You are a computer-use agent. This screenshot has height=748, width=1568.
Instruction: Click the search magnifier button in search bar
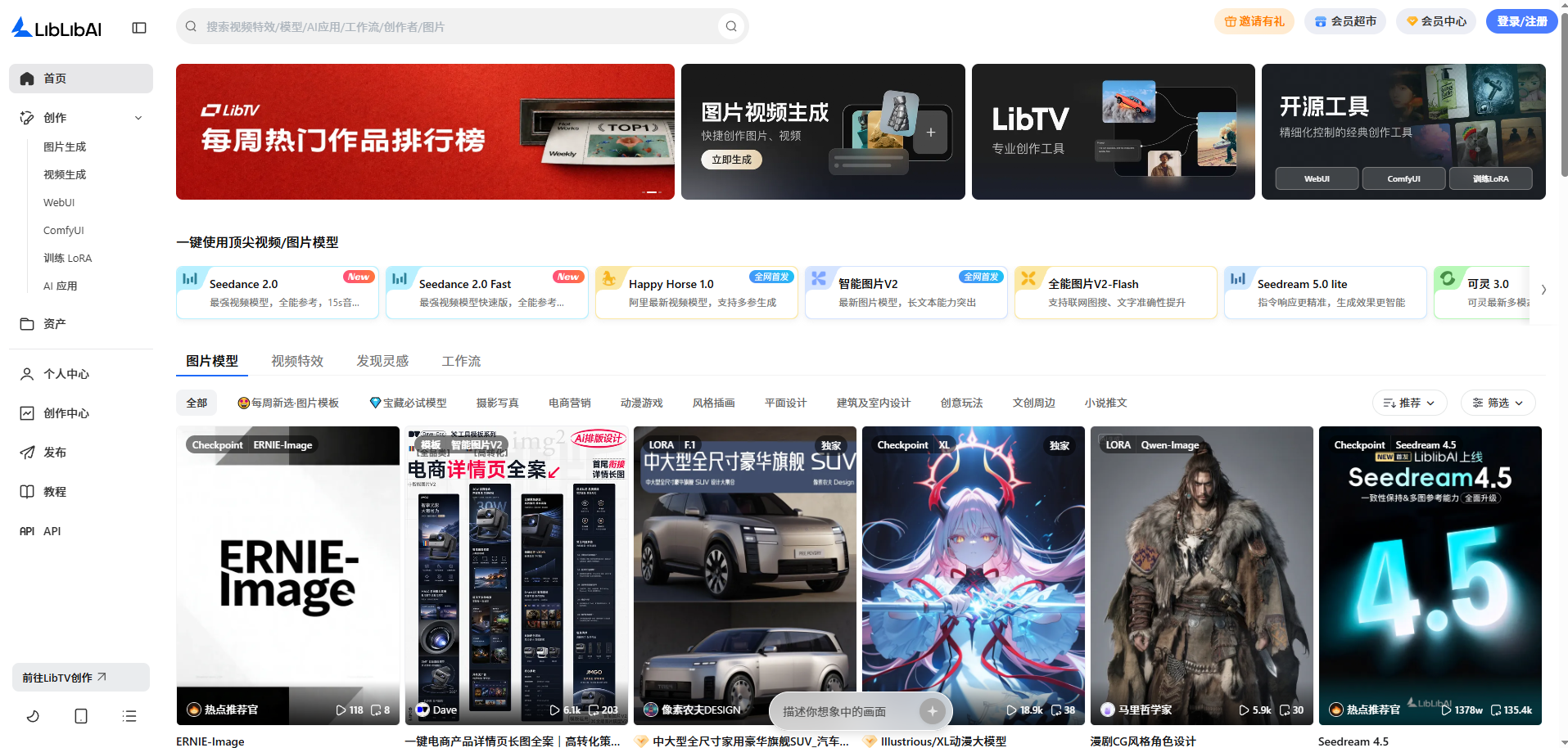[x=731, y=26]
